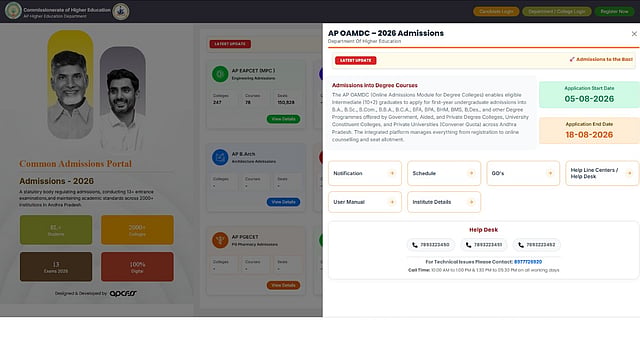Click the first help desk phone icon
Image resolution: width=640 pixels, height=360 pixels.
click(415, 245)
